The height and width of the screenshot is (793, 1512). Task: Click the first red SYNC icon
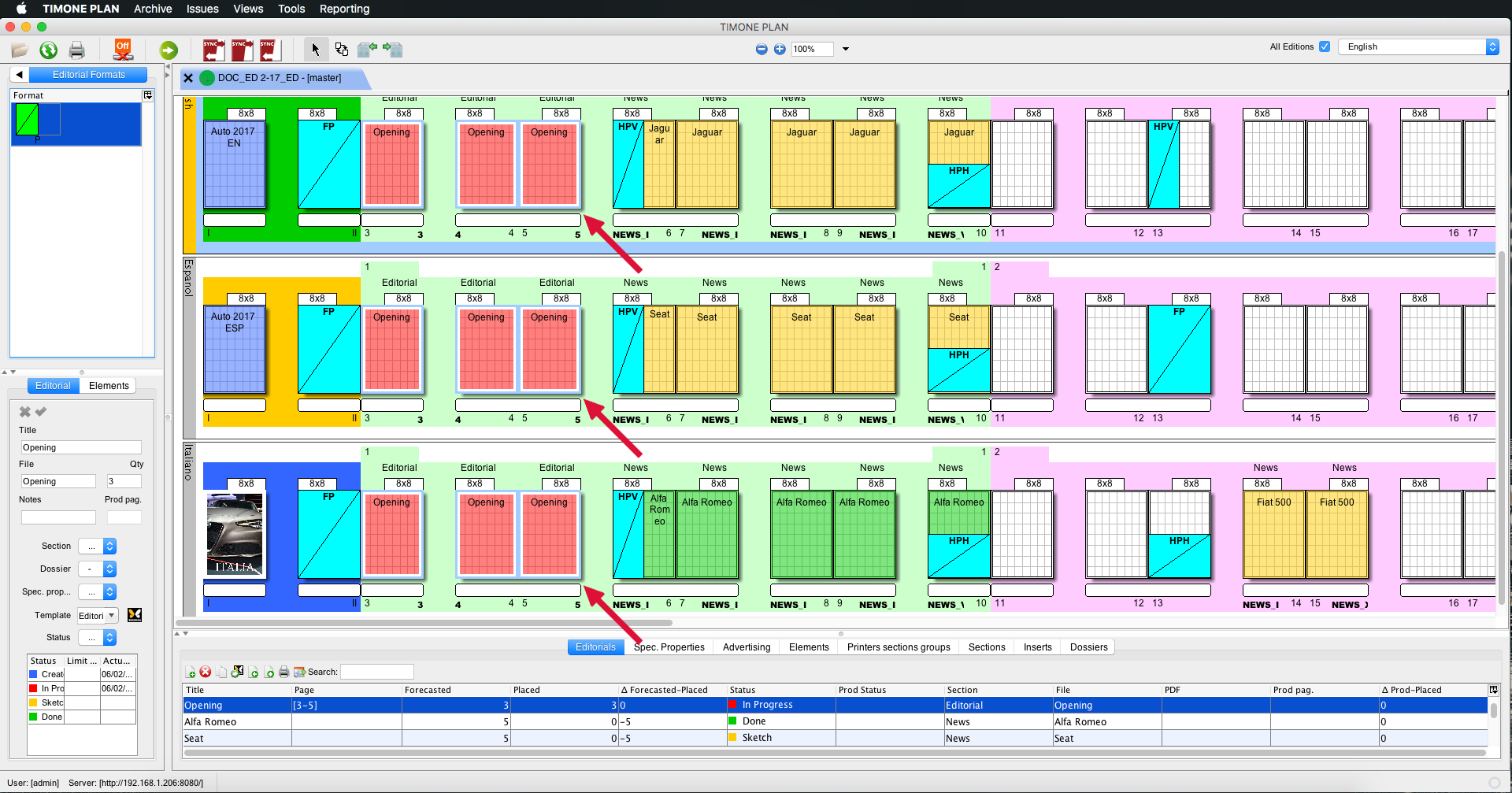pyautogui.click(x=213, y=50)
